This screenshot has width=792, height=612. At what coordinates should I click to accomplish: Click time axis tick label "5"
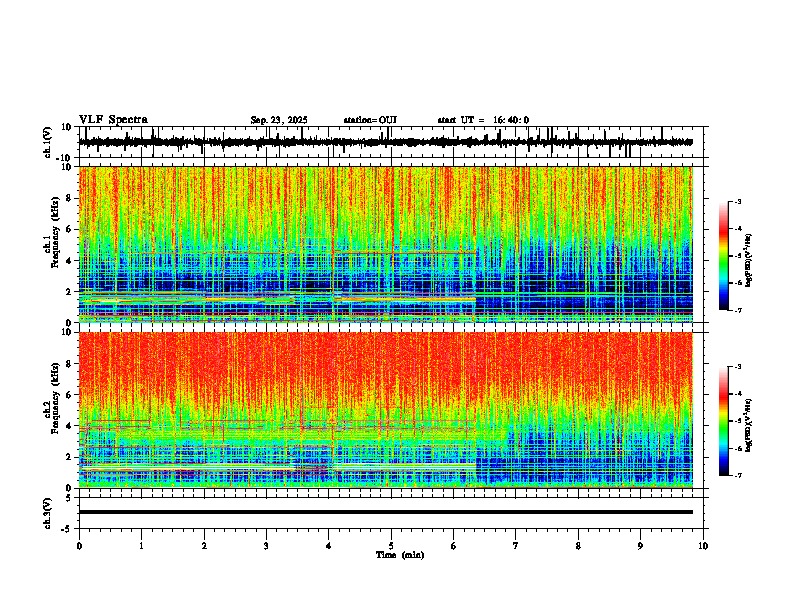tap(391, 546)
